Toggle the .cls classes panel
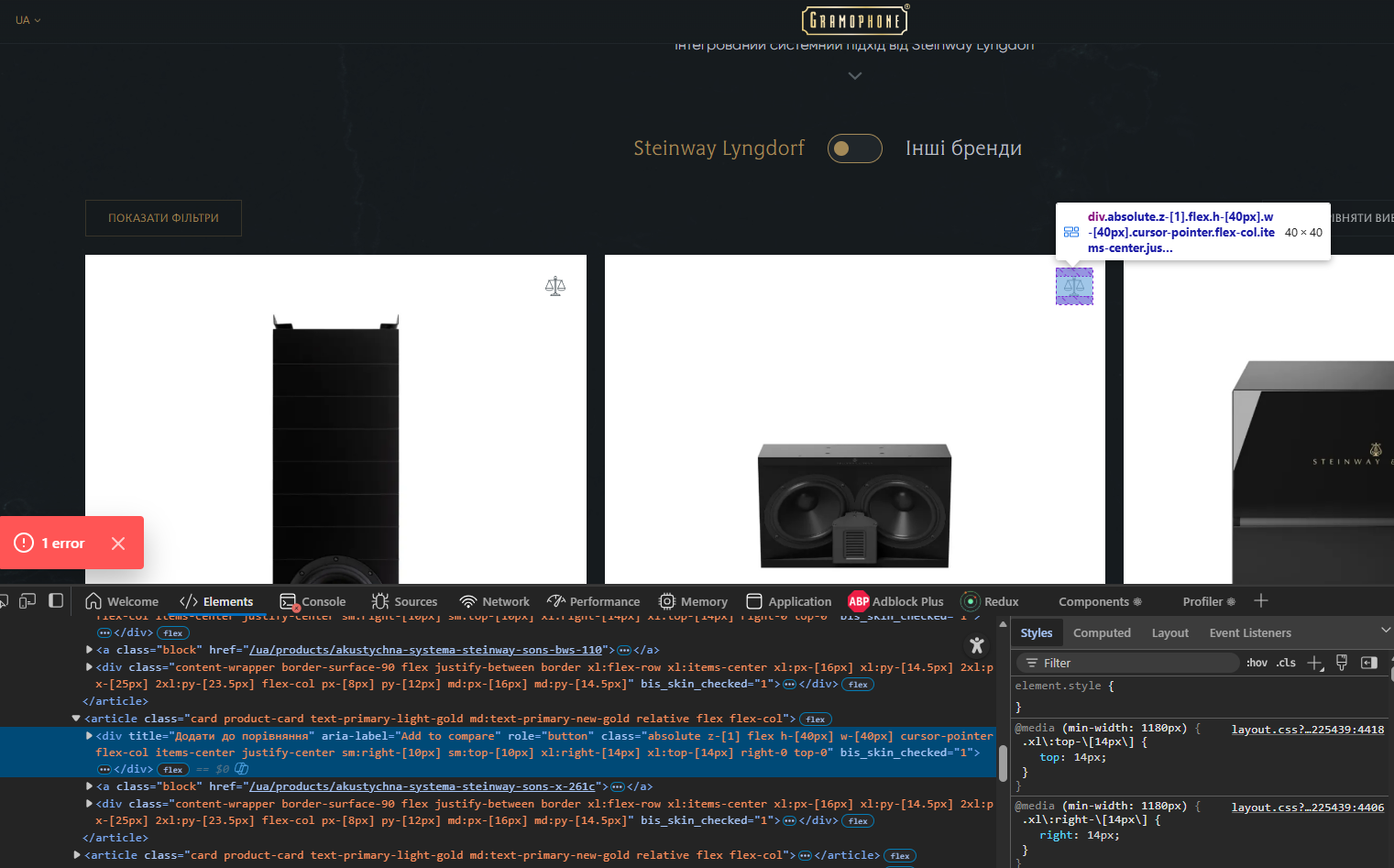This screenshot has height=868, width=1394. point(1286,663)
